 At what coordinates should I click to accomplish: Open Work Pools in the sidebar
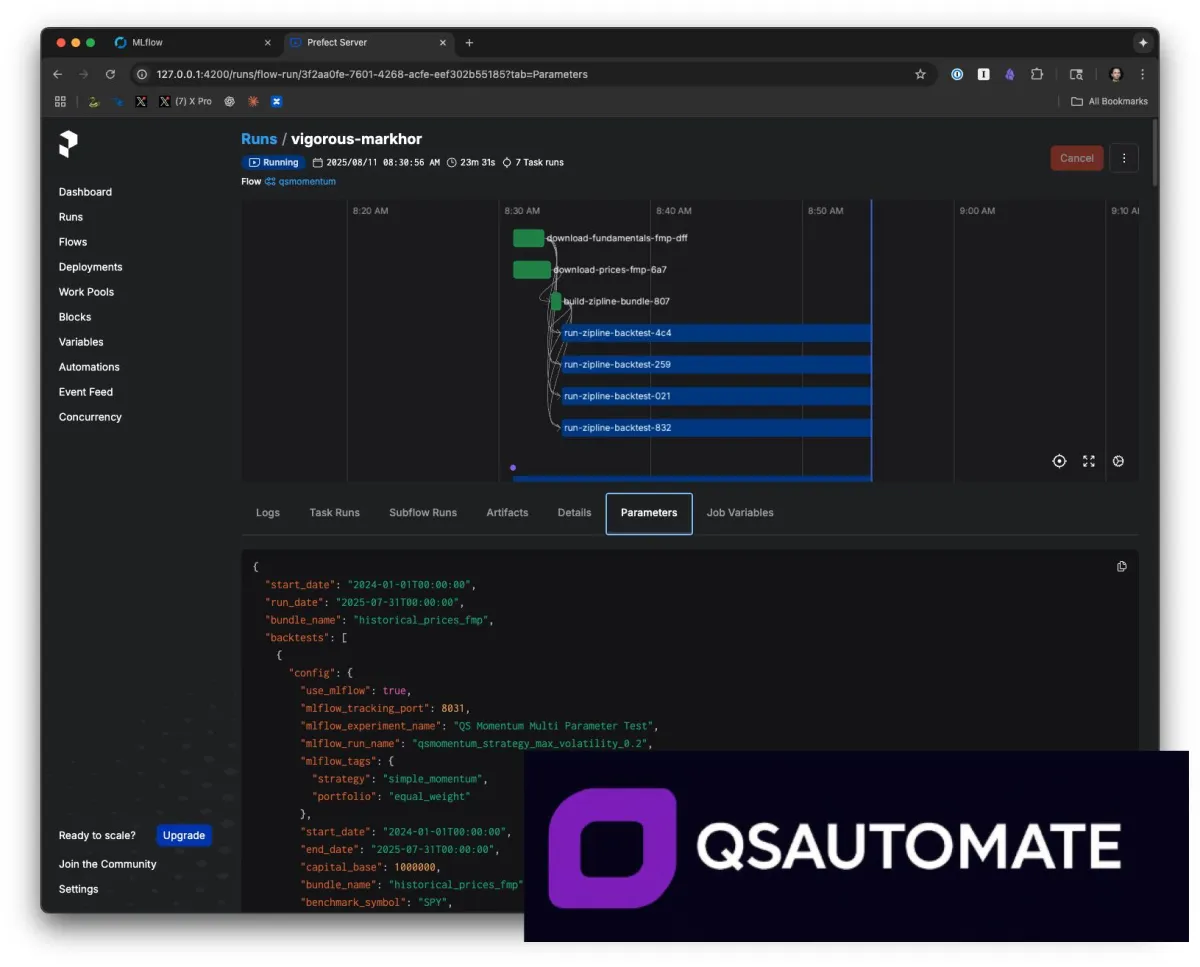[x=86, y=292]
